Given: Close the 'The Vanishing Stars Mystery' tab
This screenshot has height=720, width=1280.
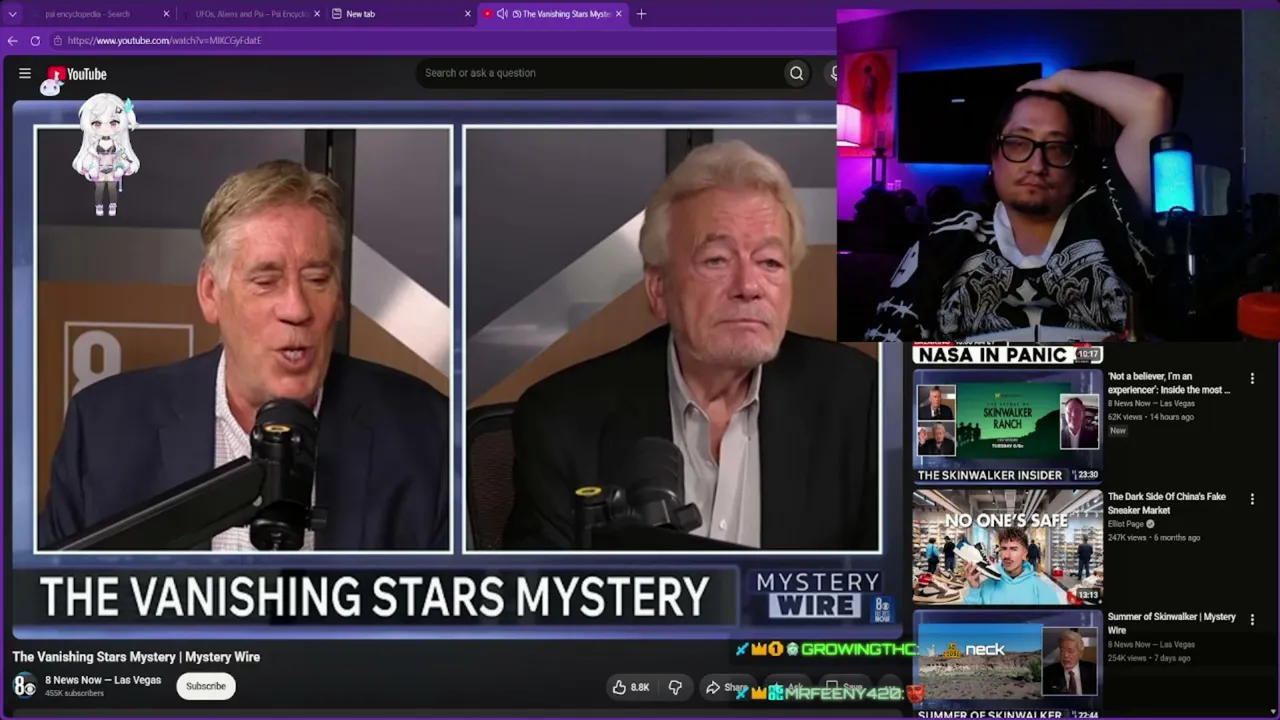Looking at the screenshot, I should coord(619,14).
